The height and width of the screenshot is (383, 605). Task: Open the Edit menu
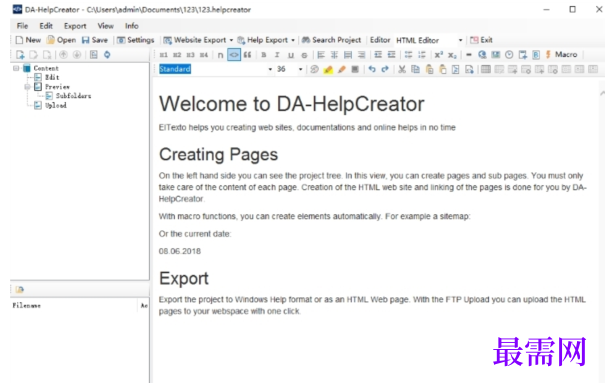click(46, 26)
